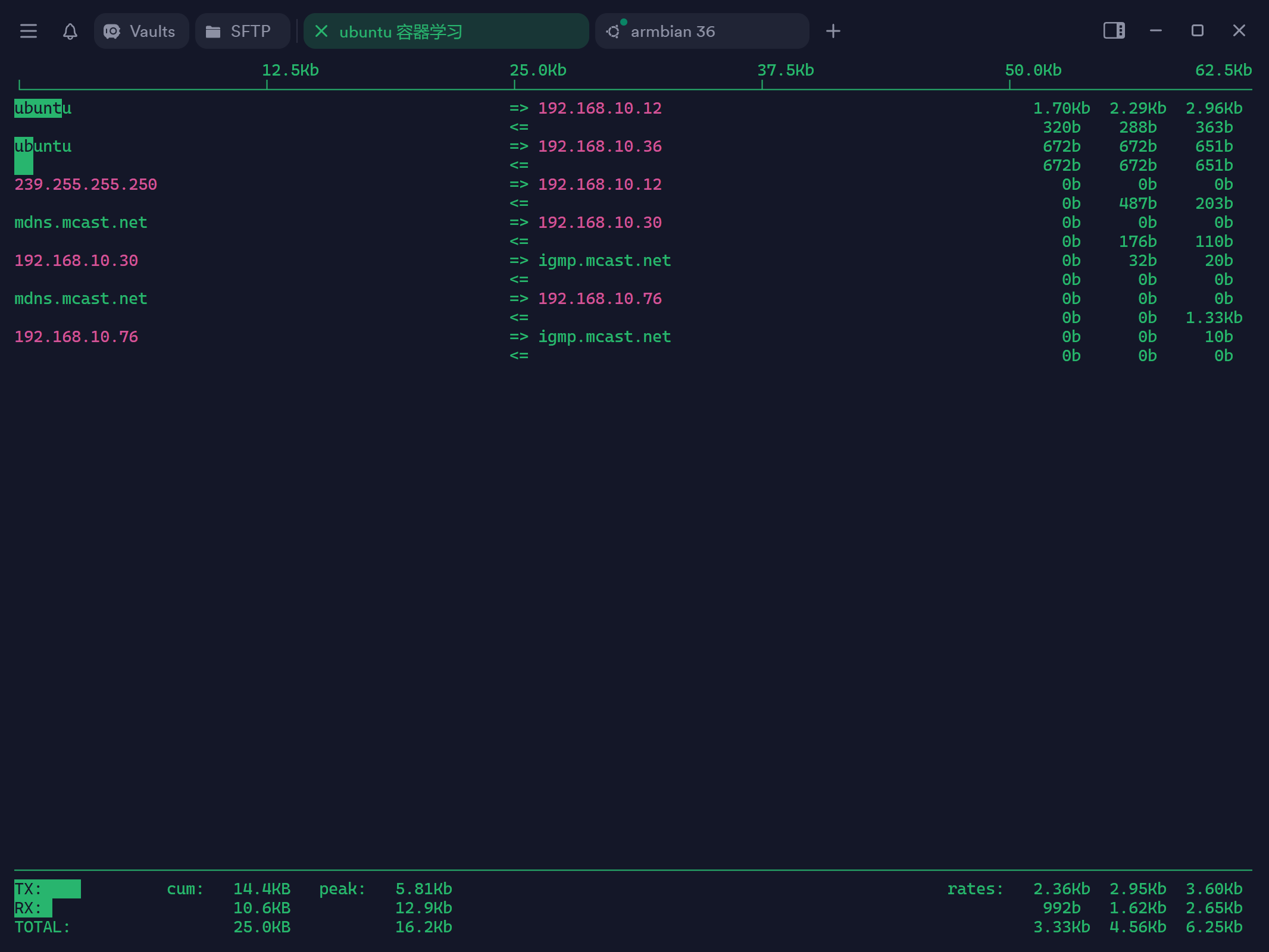Click the 25.0Kb scale marker
1269x952 pixels.
pyautogui.click(x=537, y=70)
